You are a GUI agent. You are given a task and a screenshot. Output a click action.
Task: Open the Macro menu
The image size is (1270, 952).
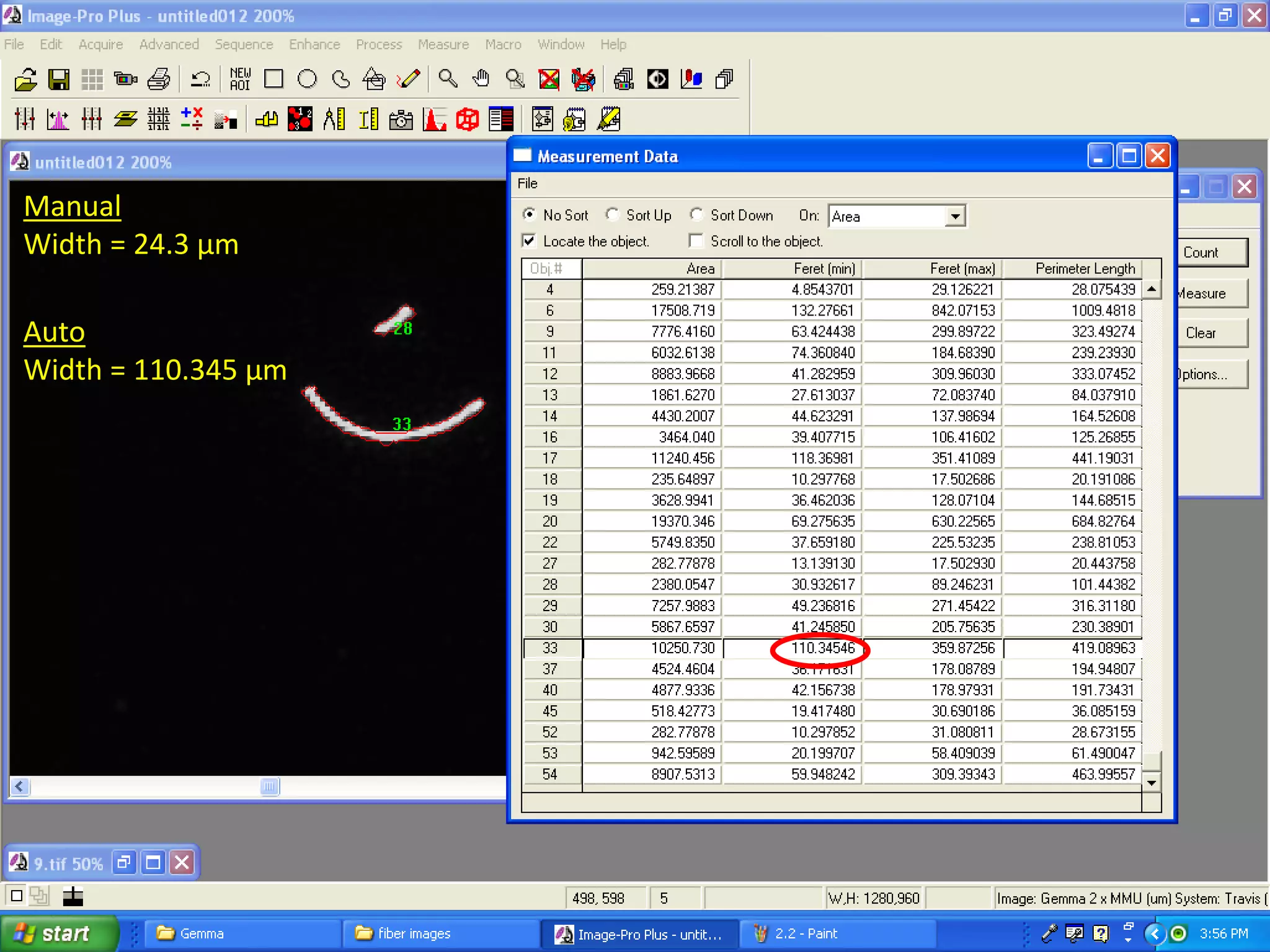[x=503, y=45]
